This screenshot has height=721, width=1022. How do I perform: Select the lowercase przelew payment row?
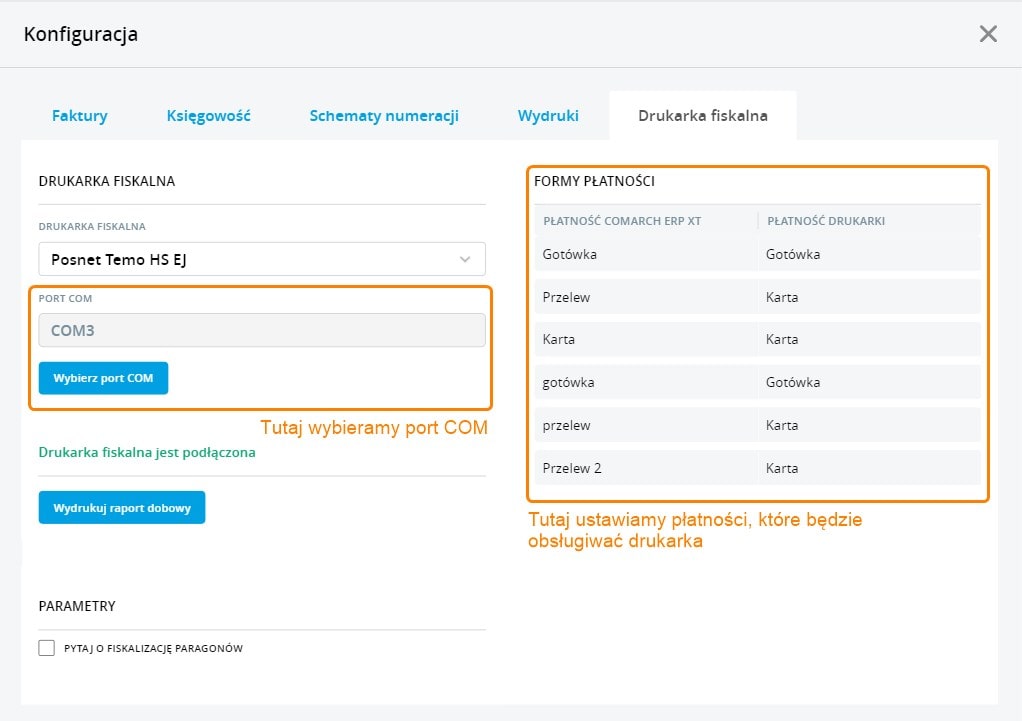tap(644, 426)
